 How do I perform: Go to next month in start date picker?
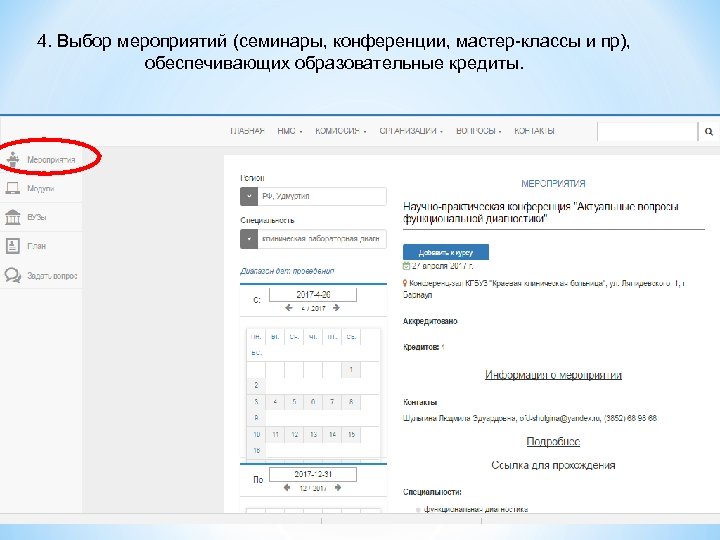[336, 308]
